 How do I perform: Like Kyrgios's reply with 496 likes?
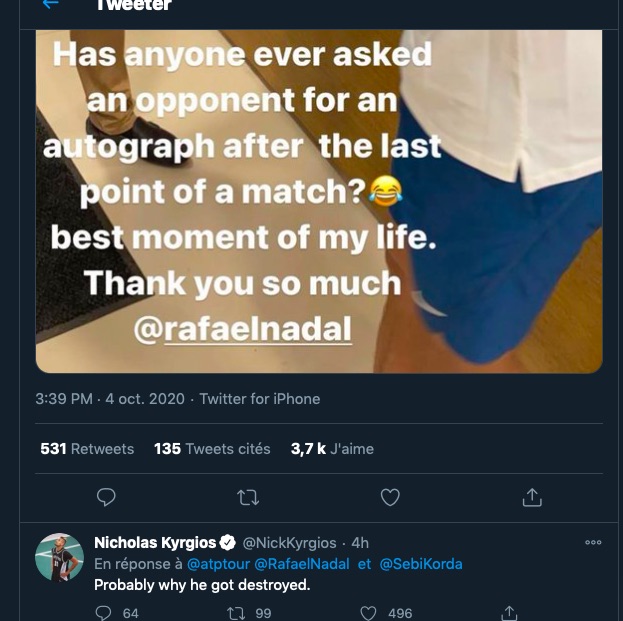[x=369, y=612]
